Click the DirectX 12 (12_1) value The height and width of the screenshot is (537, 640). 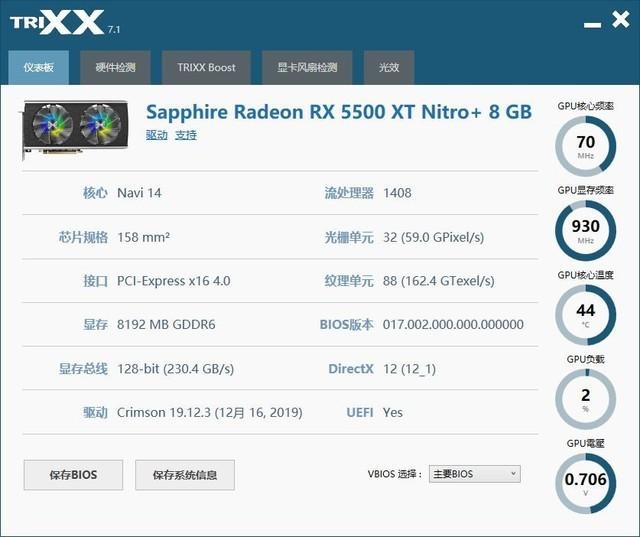point(409,369)
